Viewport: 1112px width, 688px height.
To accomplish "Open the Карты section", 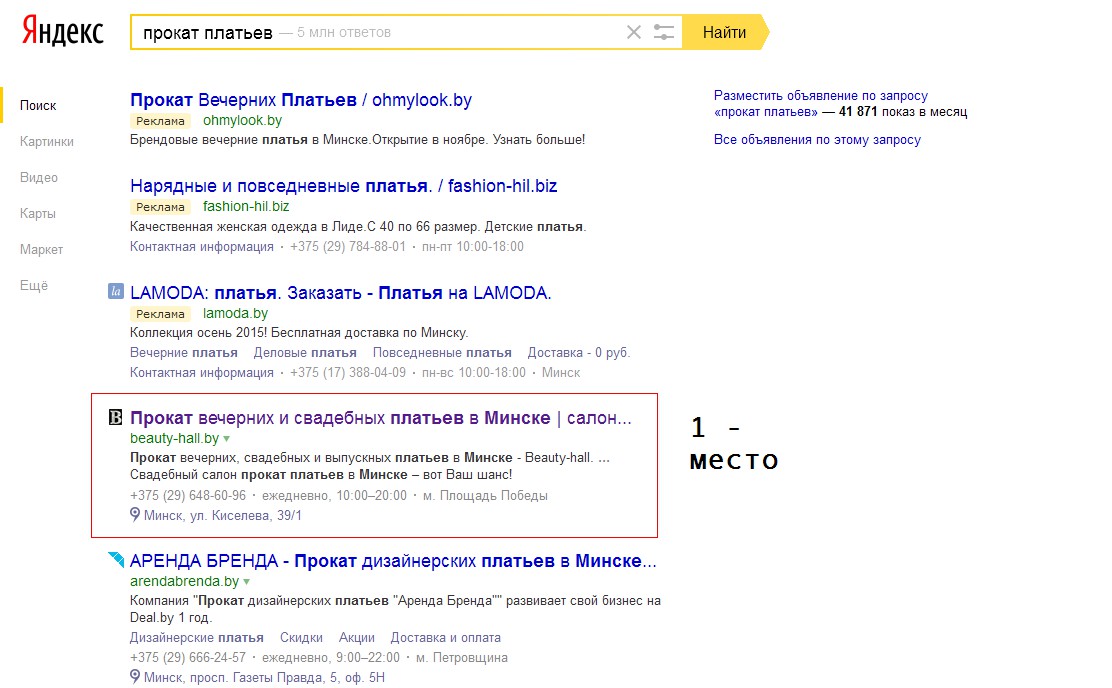I will (38, 213).
